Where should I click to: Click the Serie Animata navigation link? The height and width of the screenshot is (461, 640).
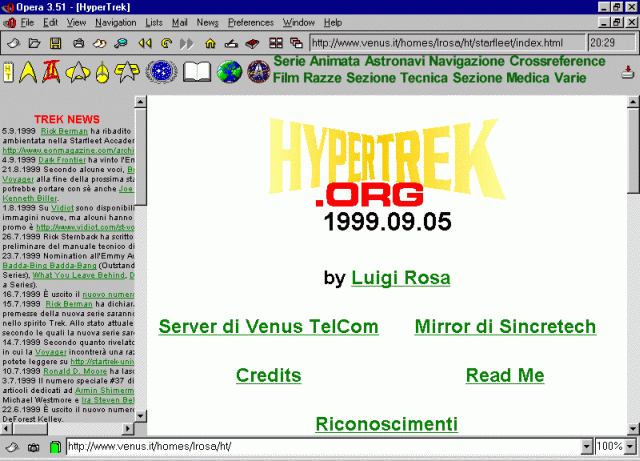[317, 61]
